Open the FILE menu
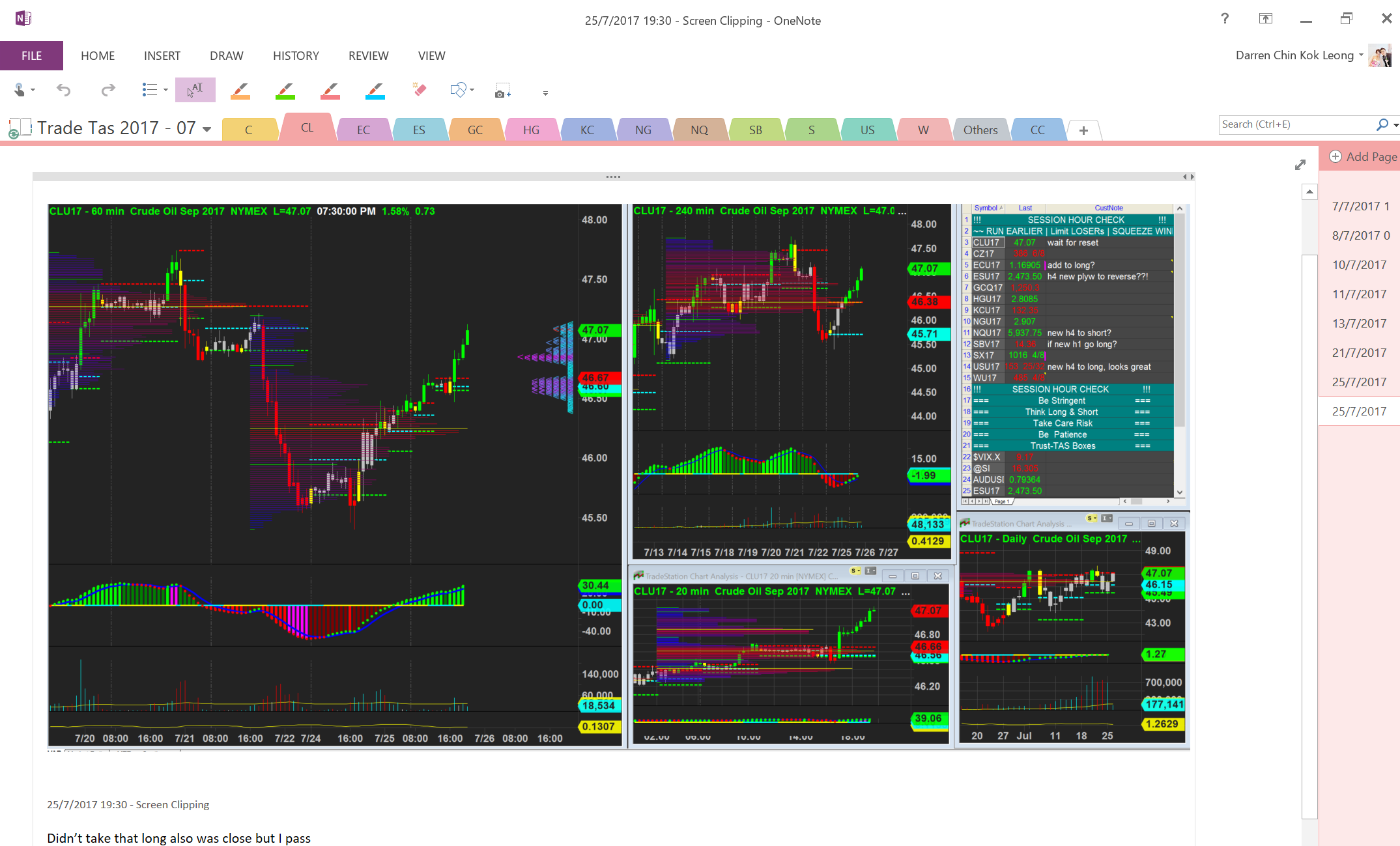Image resolution: width=1400 pixels, height=846 pixels. (x=31, y=55)
